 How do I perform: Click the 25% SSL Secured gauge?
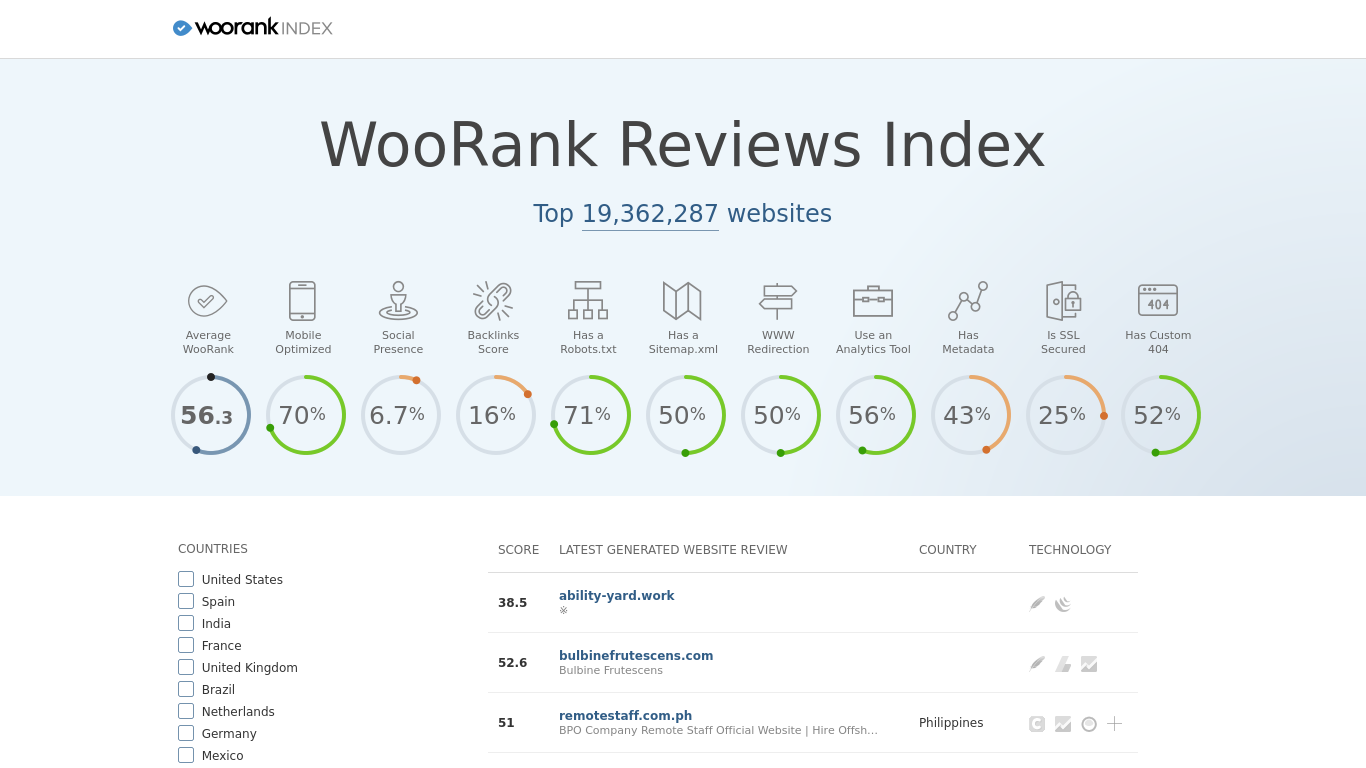(x=1065, y=415)
